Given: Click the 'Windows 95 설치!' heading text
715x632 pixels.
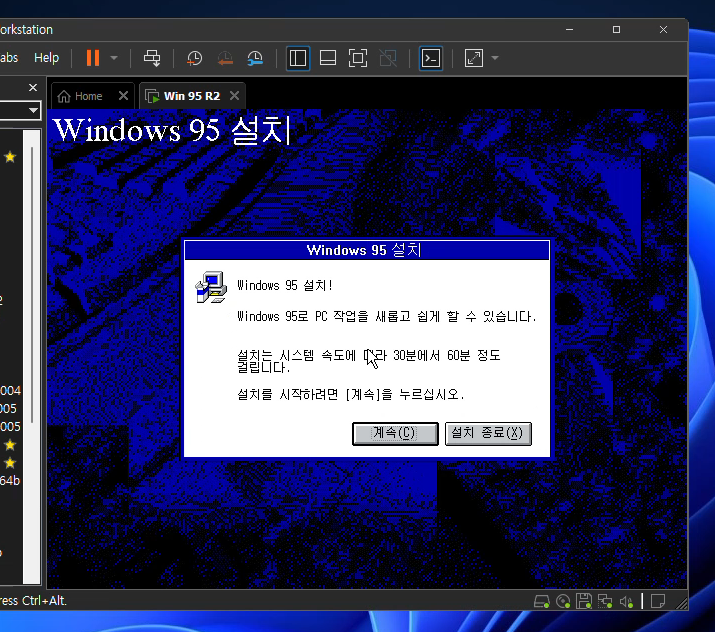Looking at the screenshot, I should (285, 286).
